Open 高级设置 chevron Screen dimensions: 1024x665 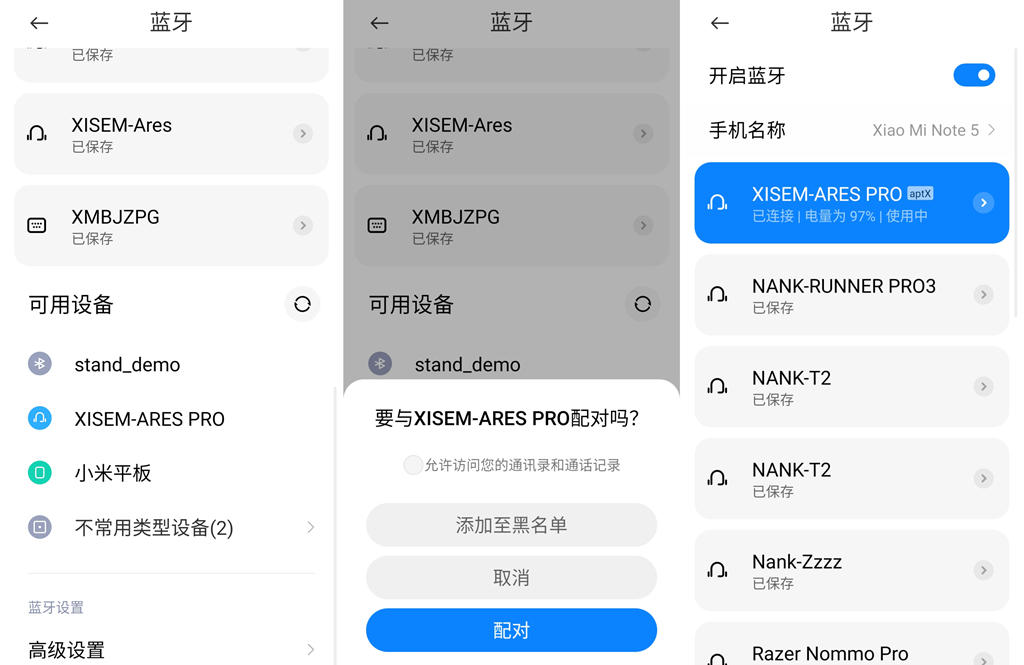(x=311, y=649)
